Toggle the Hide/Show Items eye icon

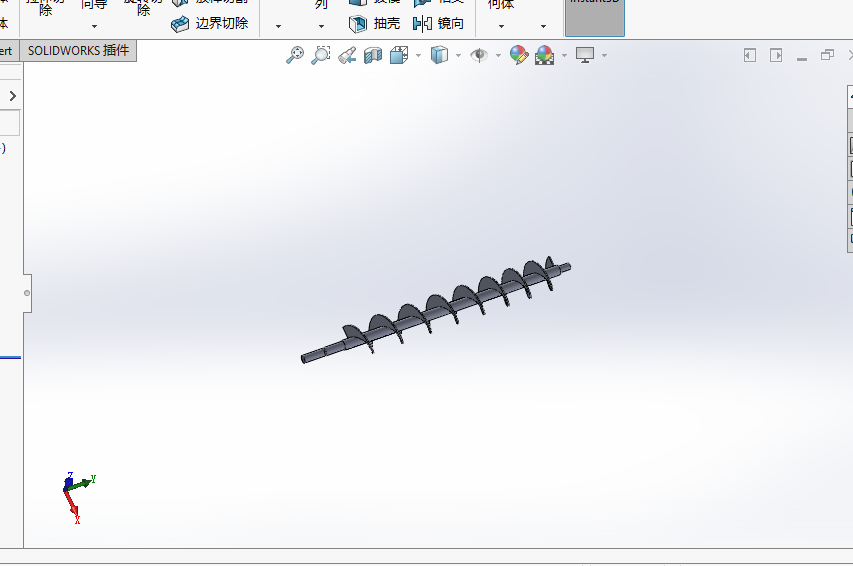click(479, 56)
